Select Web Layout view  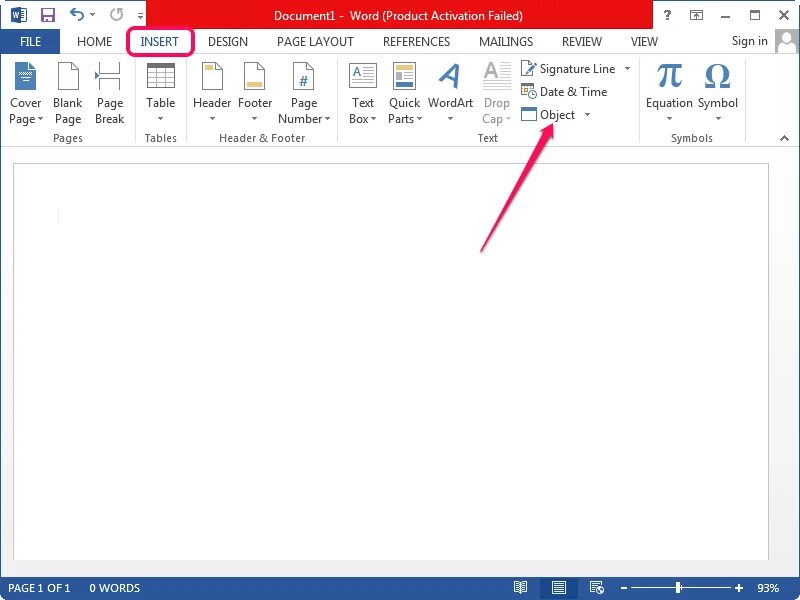(597, 588)
